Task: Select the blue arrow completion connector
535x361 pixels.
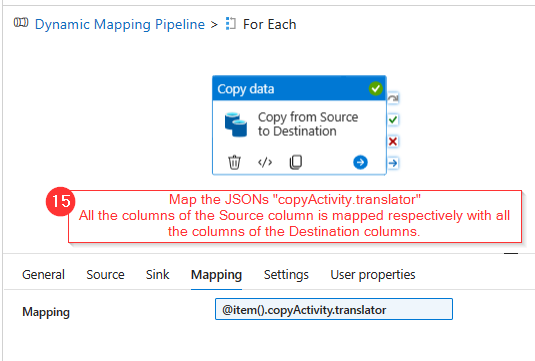Action: [x=393, y=163]
